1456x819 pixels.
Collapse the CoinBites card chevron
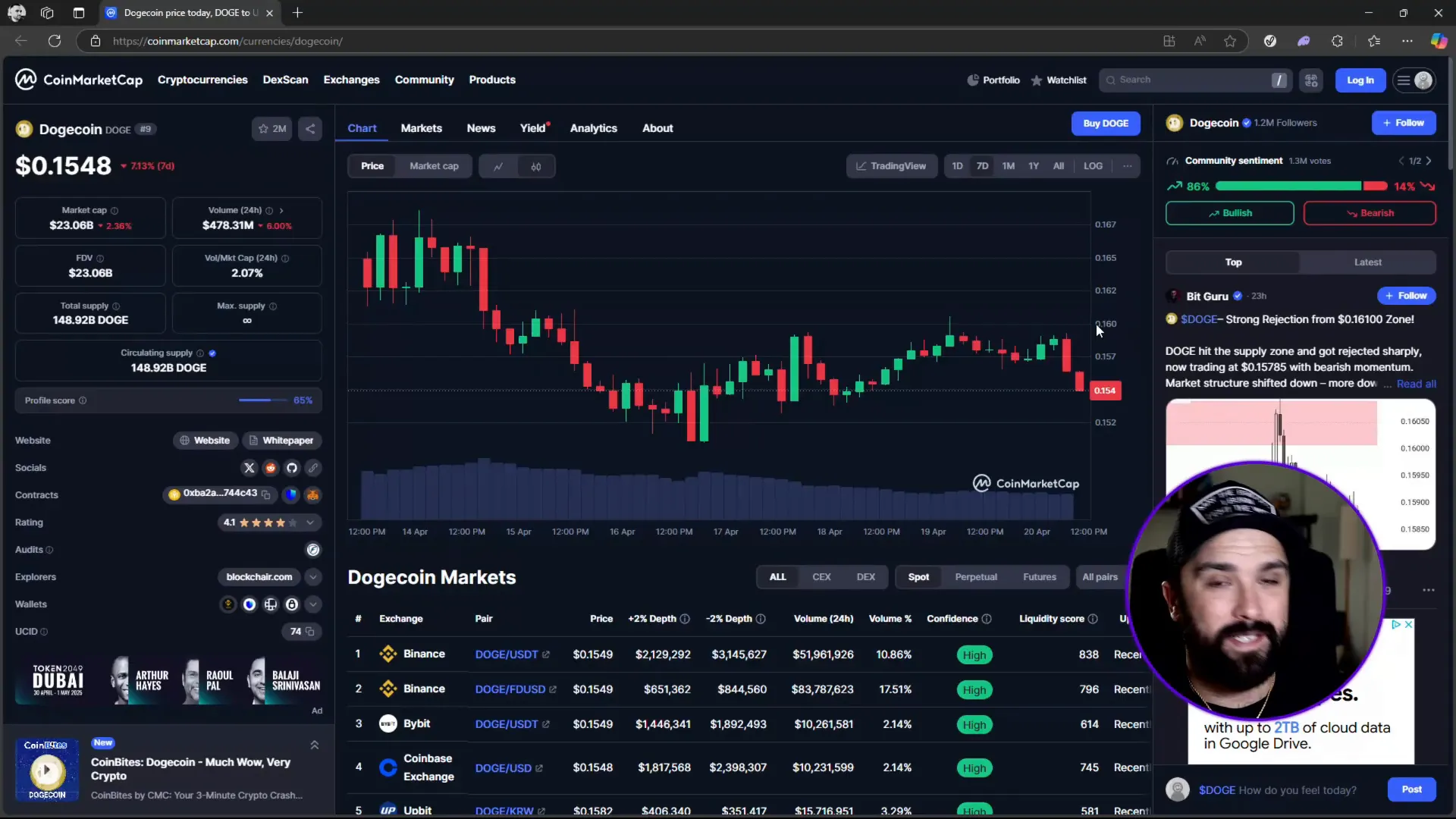coord(314,745)
